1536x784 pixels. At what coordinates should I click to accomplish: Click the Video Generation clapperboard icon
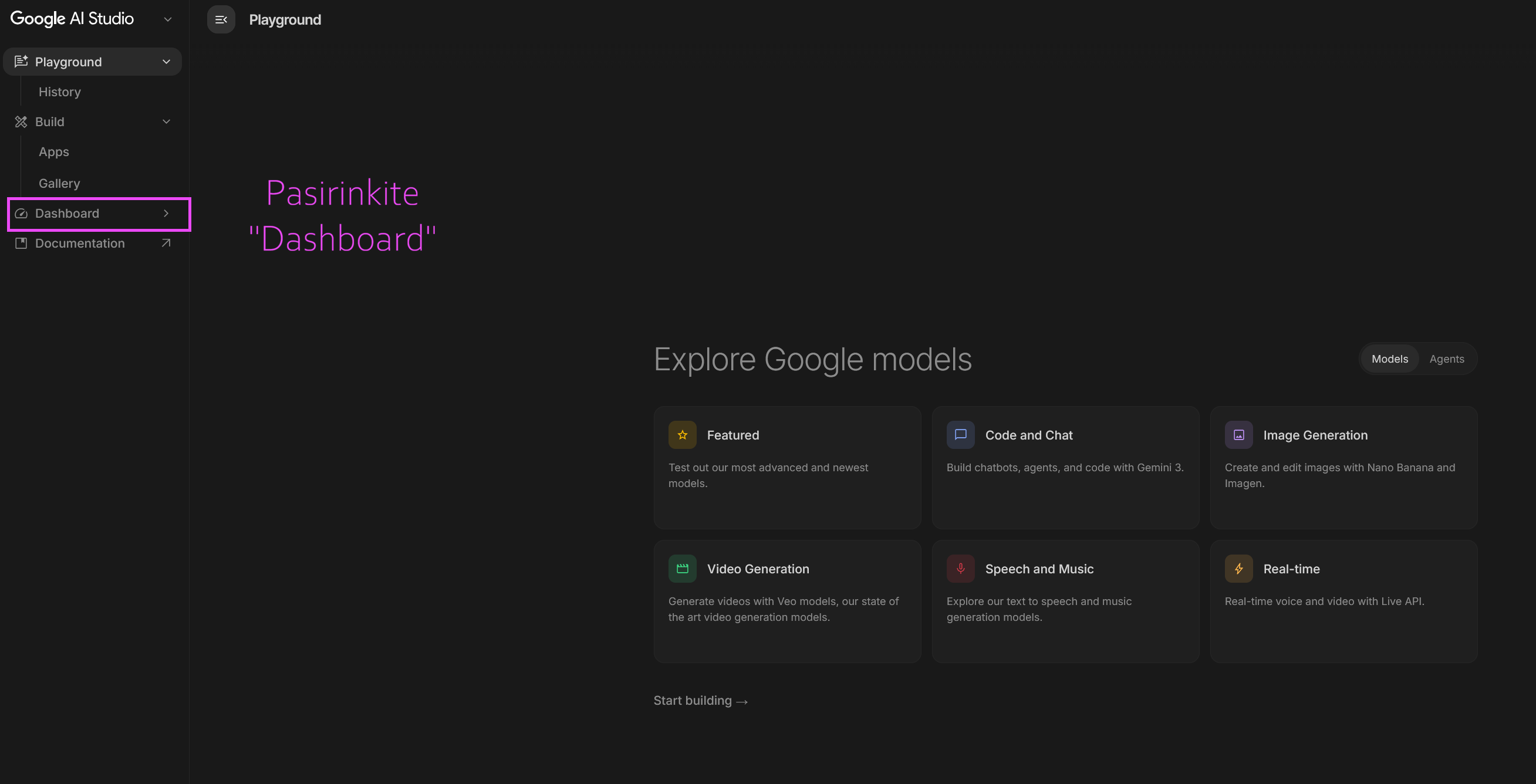[x=682, y=568]
